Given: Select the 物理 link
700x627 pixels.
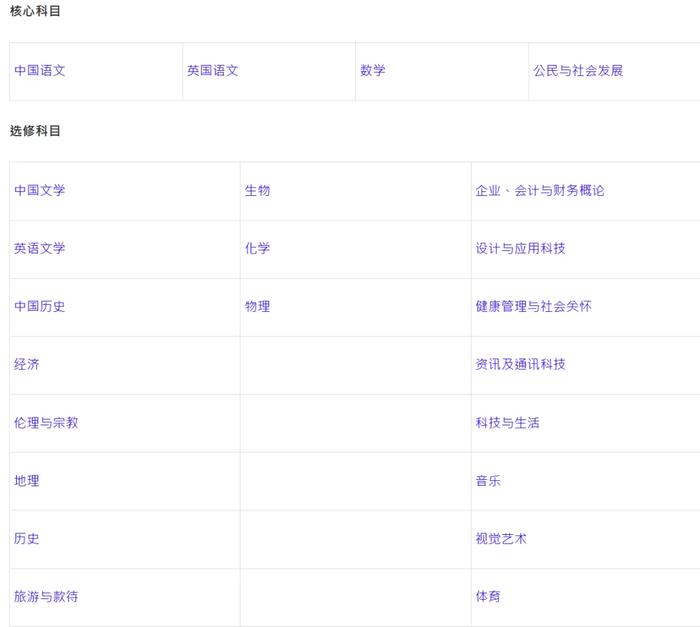Looking at the screenshot, I should click(258, 306).
